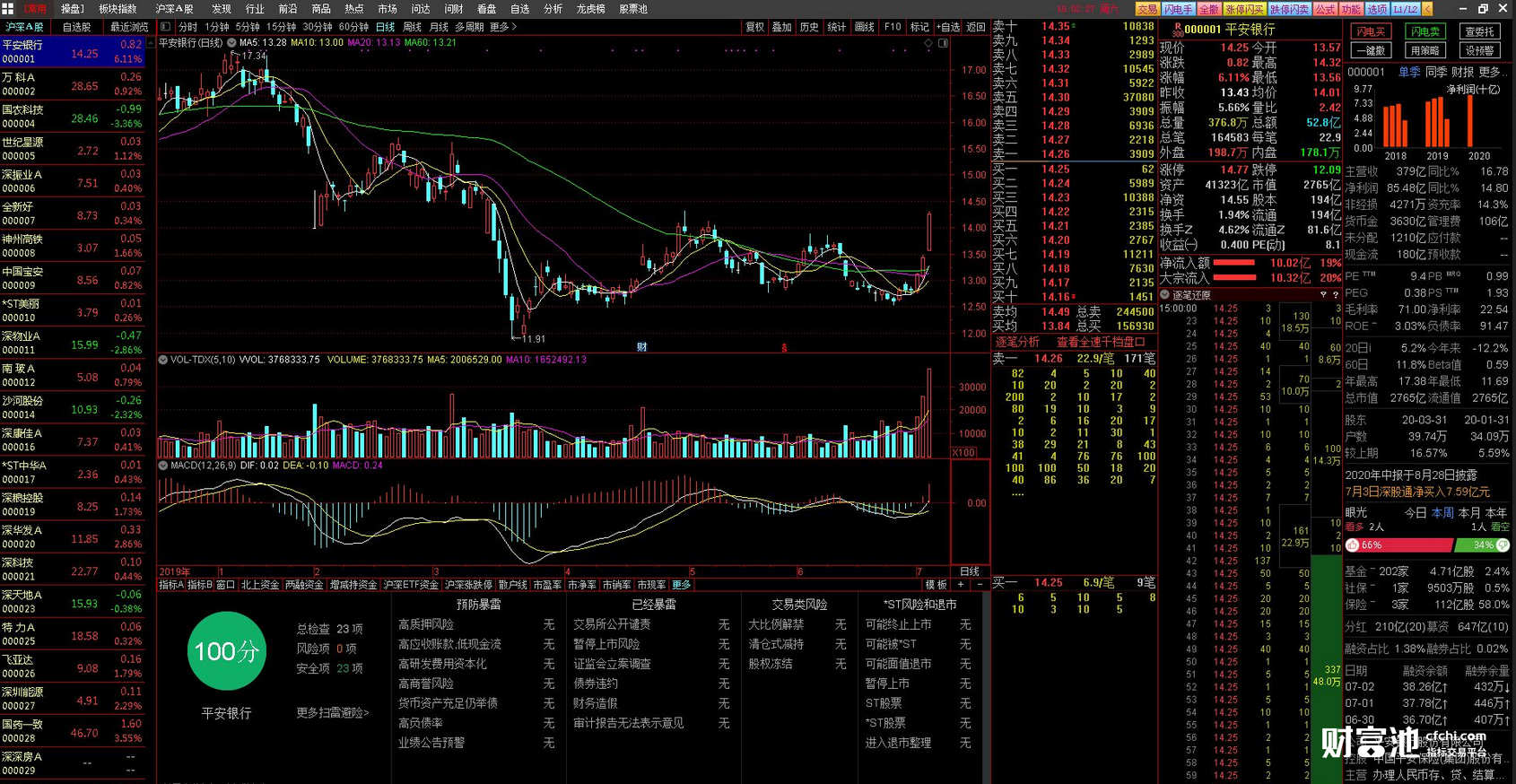This screenshot has width=1516, height=784.
Task: Click the 涨停闪买 toolbar button
Action: (1244, 9)
